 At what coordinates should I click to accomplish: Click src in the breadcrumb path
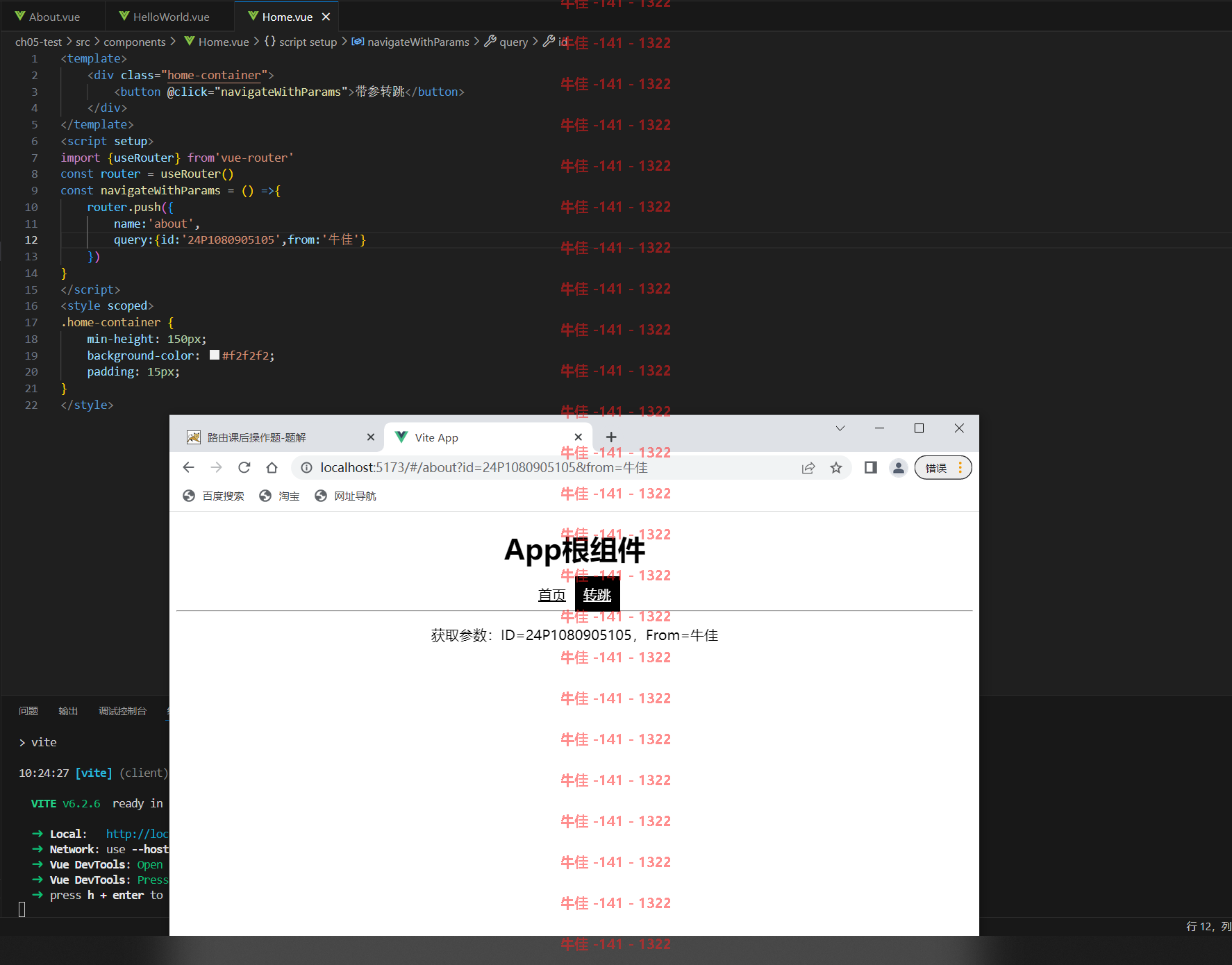[83, 42]
